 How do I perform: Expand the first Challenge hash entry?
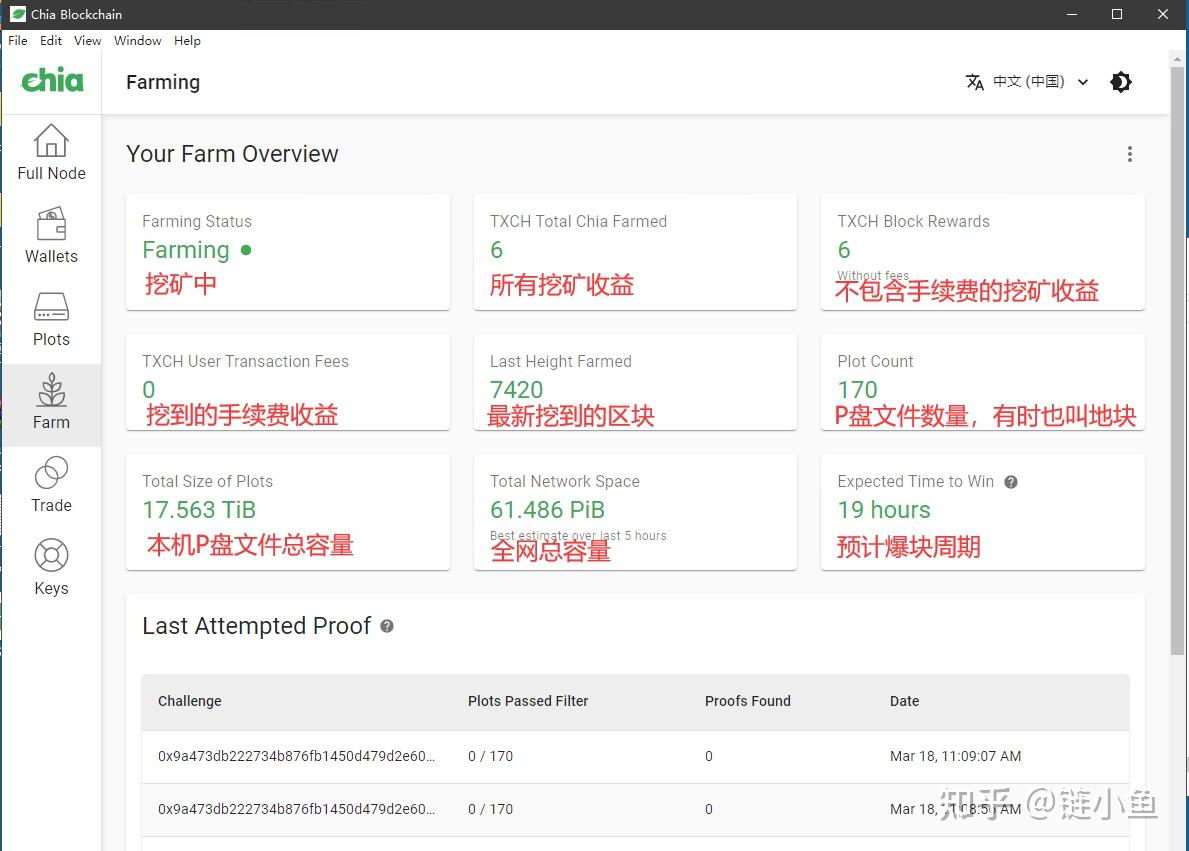point(295,757)
